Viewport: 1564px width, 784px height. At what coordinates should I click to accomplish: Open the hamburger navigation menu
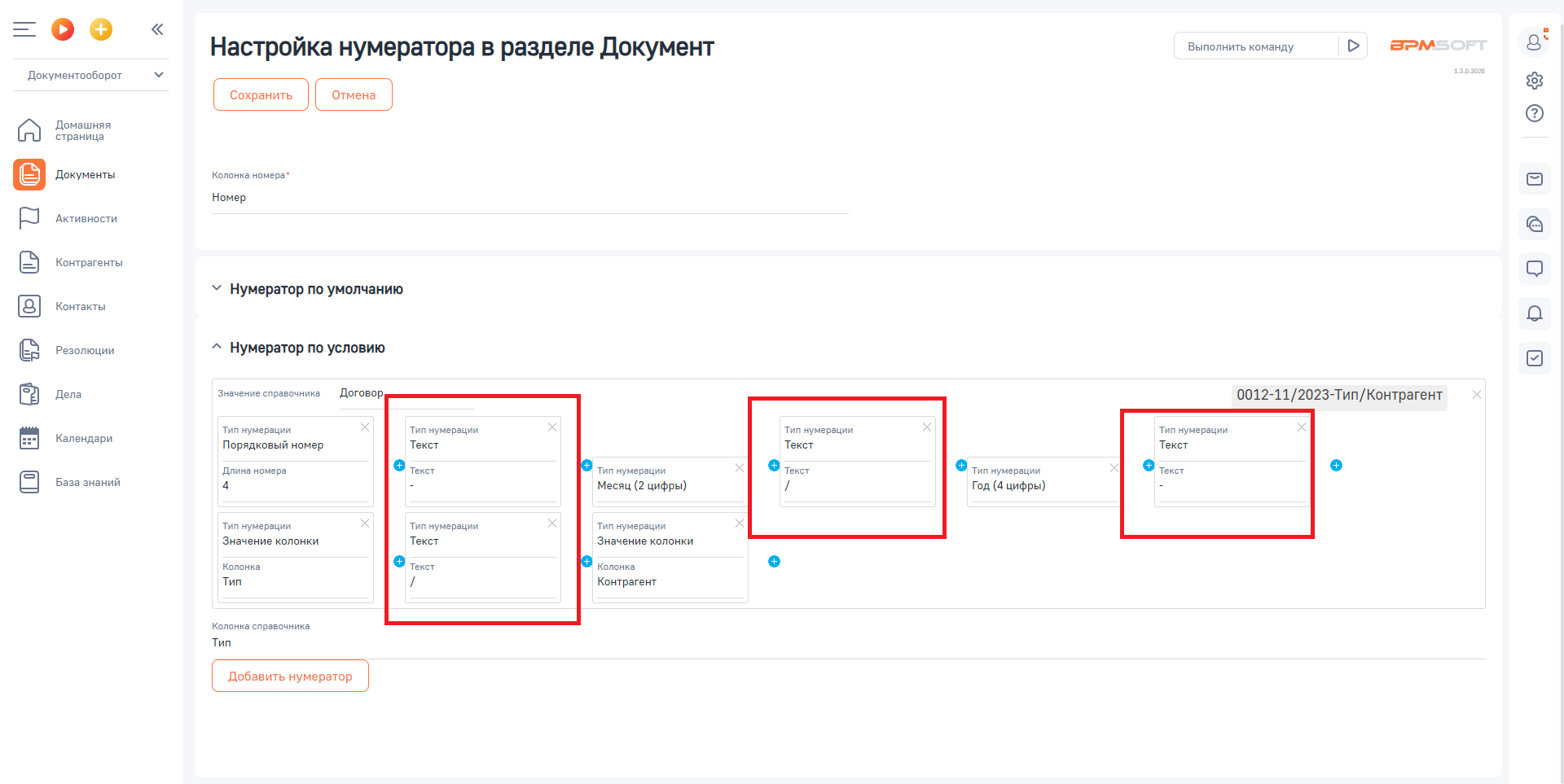[24, 29]
